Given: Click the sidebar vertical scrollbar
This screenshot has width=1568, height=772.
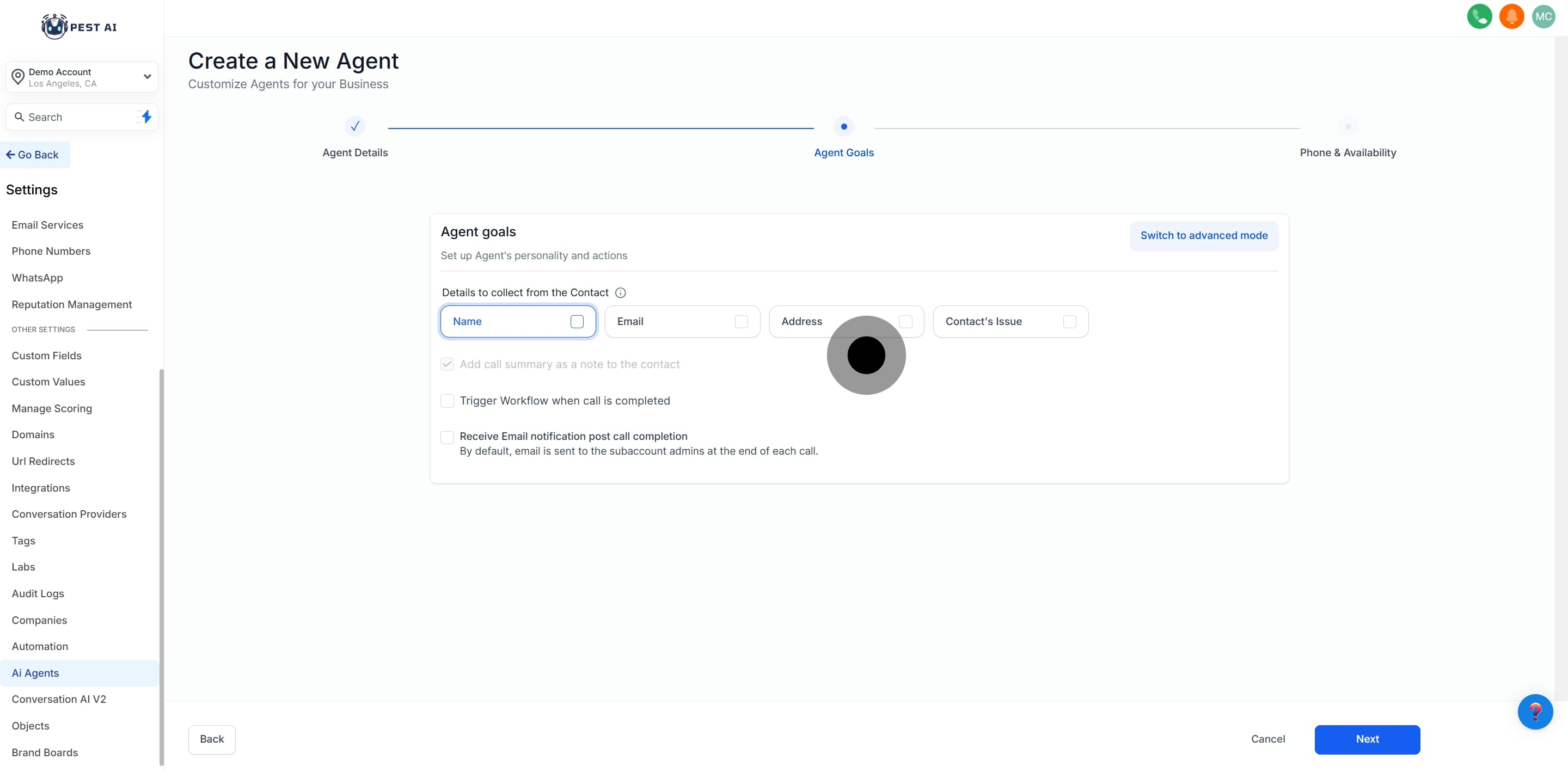Looking at the screenshot, I should [161, 566].
